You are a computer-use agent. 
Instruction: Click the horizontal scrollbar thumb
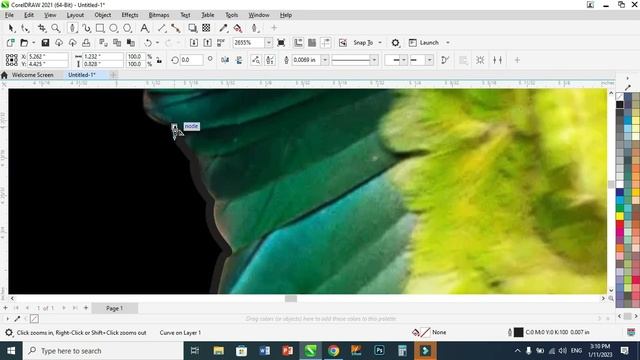291,299
